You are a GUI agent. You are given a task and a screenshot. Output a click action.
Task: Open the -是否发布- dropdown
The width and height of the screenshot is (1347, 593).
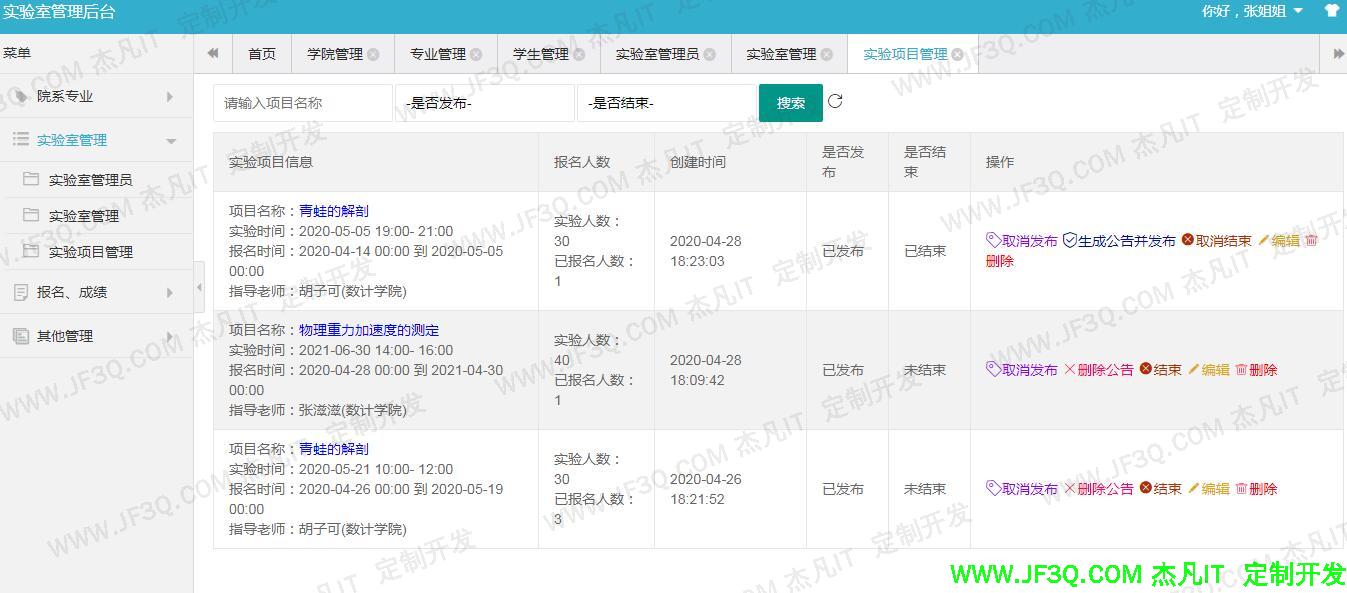tap(484, 101)
